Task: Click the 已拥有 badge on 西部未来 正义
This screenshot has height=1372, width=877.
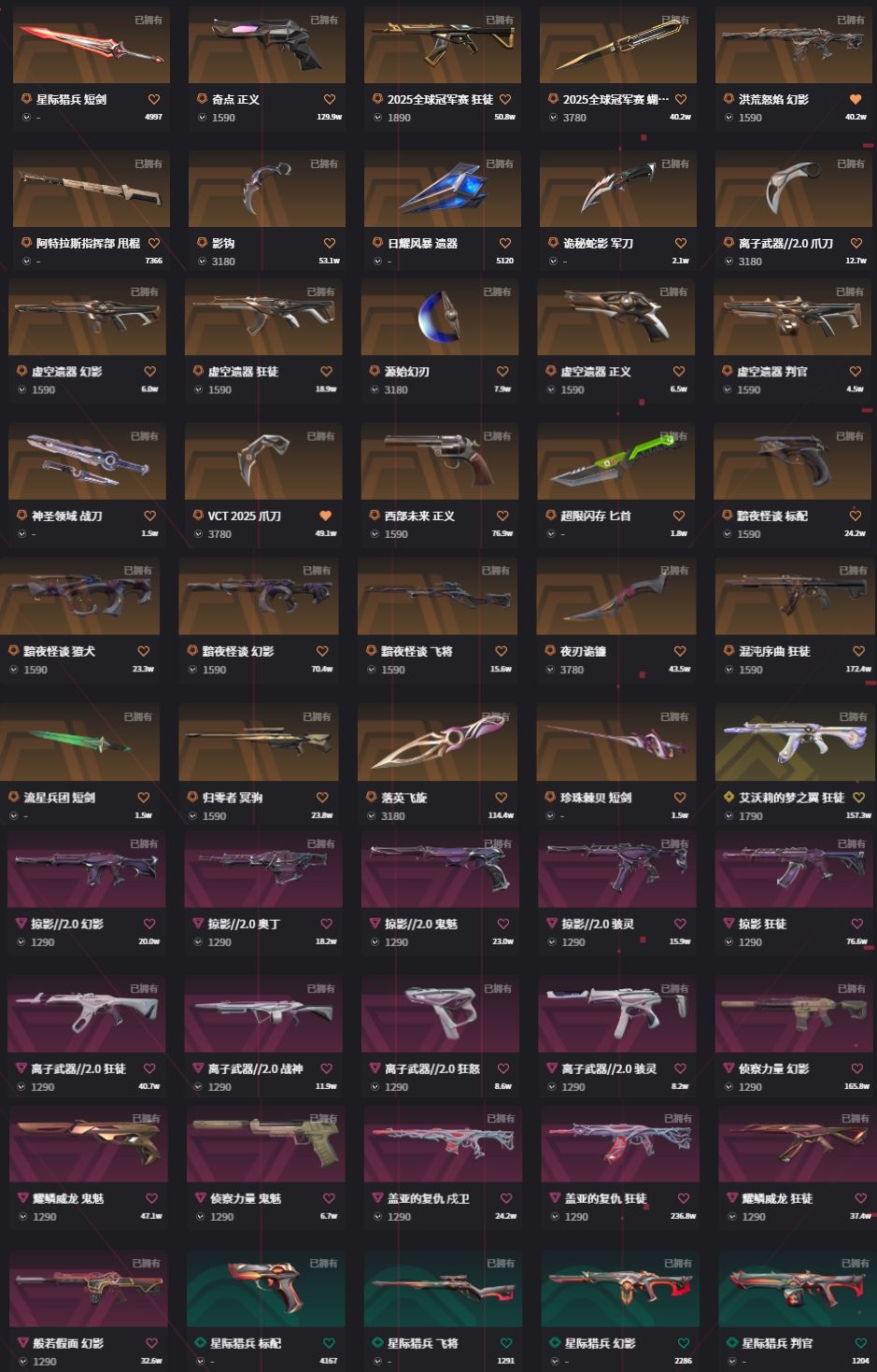Action: pyautogui.click(x=497, y=436)
